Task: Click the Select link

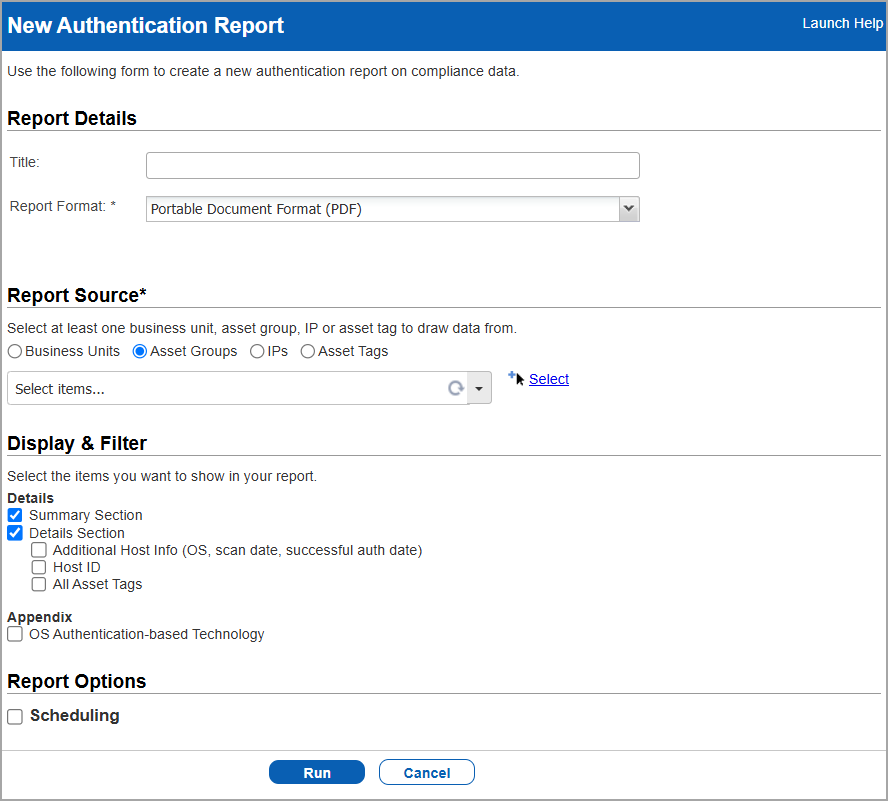Action: click(549, 379)
